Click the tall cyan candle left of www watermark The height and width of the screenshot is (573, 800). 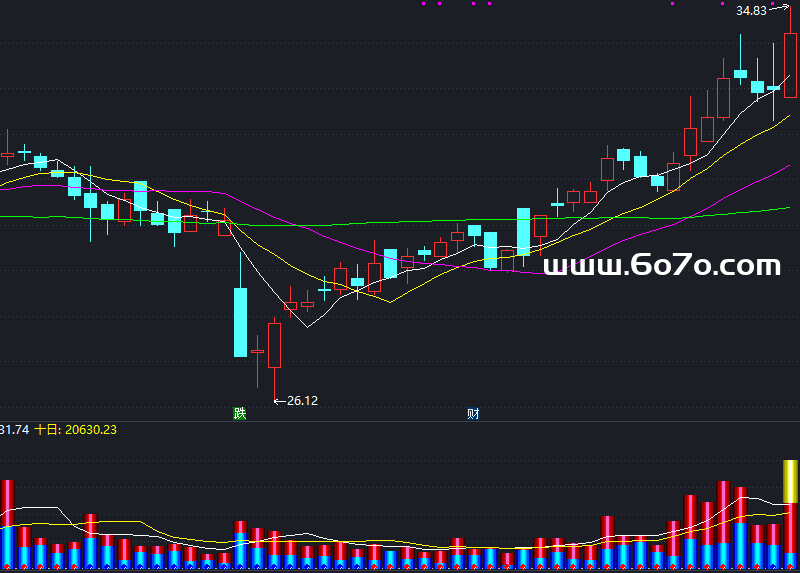(x=523, y=231)
